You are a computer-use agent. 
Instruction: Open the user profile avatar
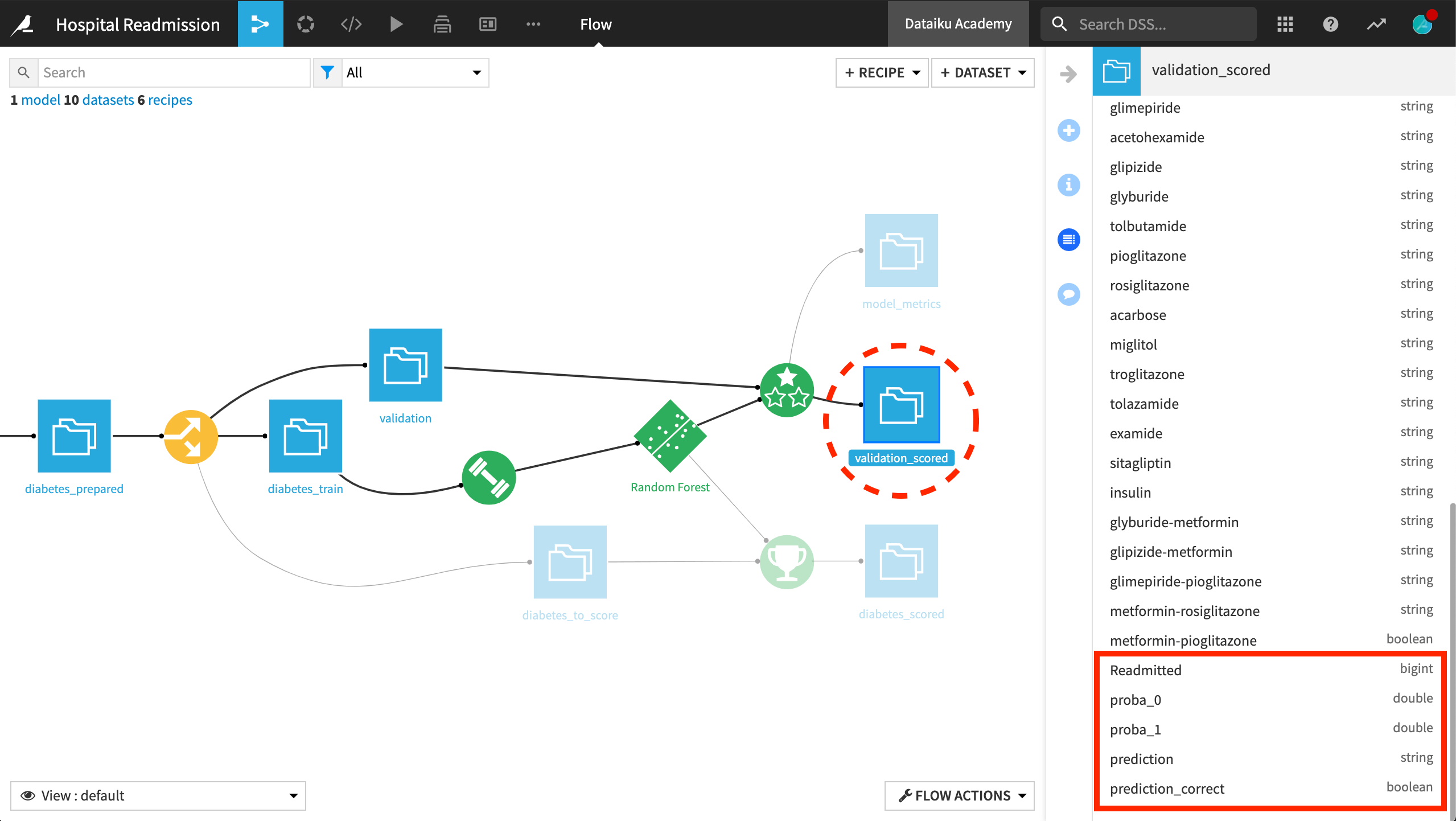tap(1422, 24)
